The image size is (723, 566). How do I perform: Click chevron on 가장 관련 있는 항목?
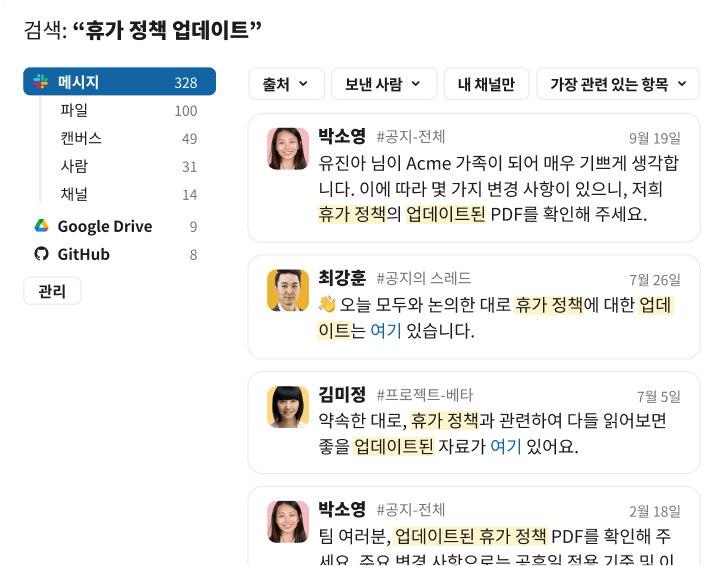pyautogui.click(x=682, y=84)
